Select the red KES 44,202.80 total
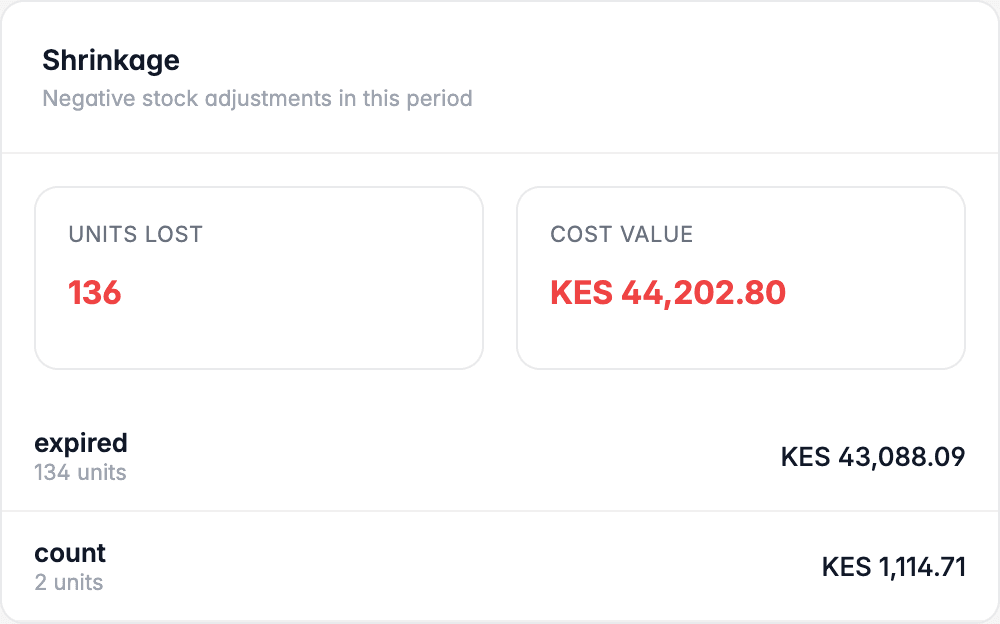 click(668, 293)
